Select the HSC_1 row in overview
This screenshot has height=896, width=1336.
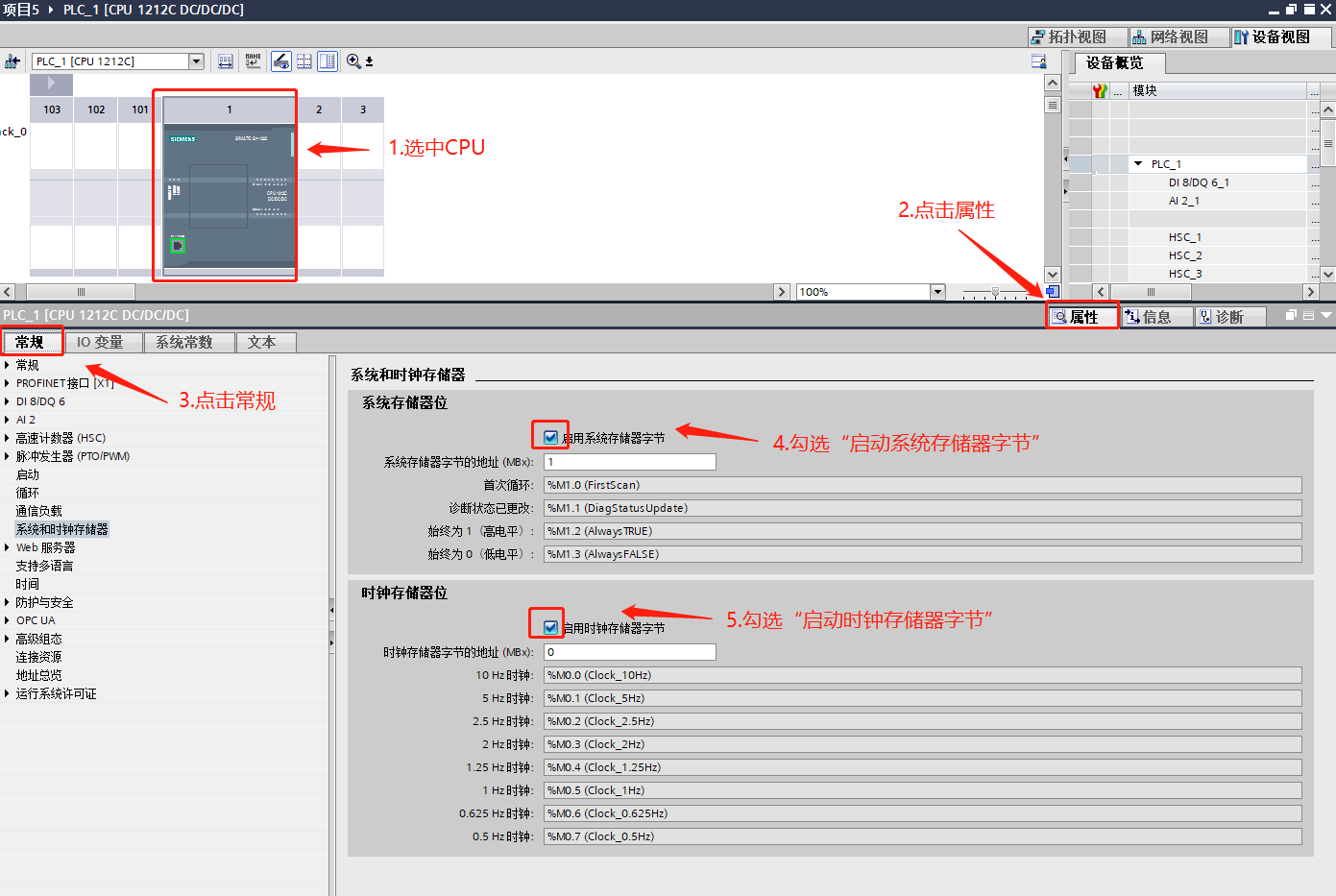[x=1185, y=237]
